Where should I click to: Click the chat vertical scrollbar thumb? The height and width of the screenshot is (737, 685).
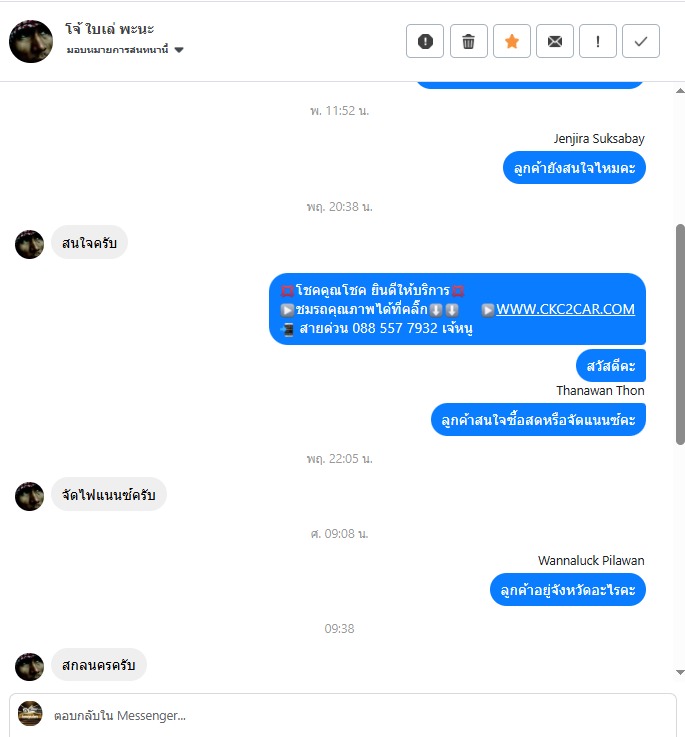tap(680, 334)
